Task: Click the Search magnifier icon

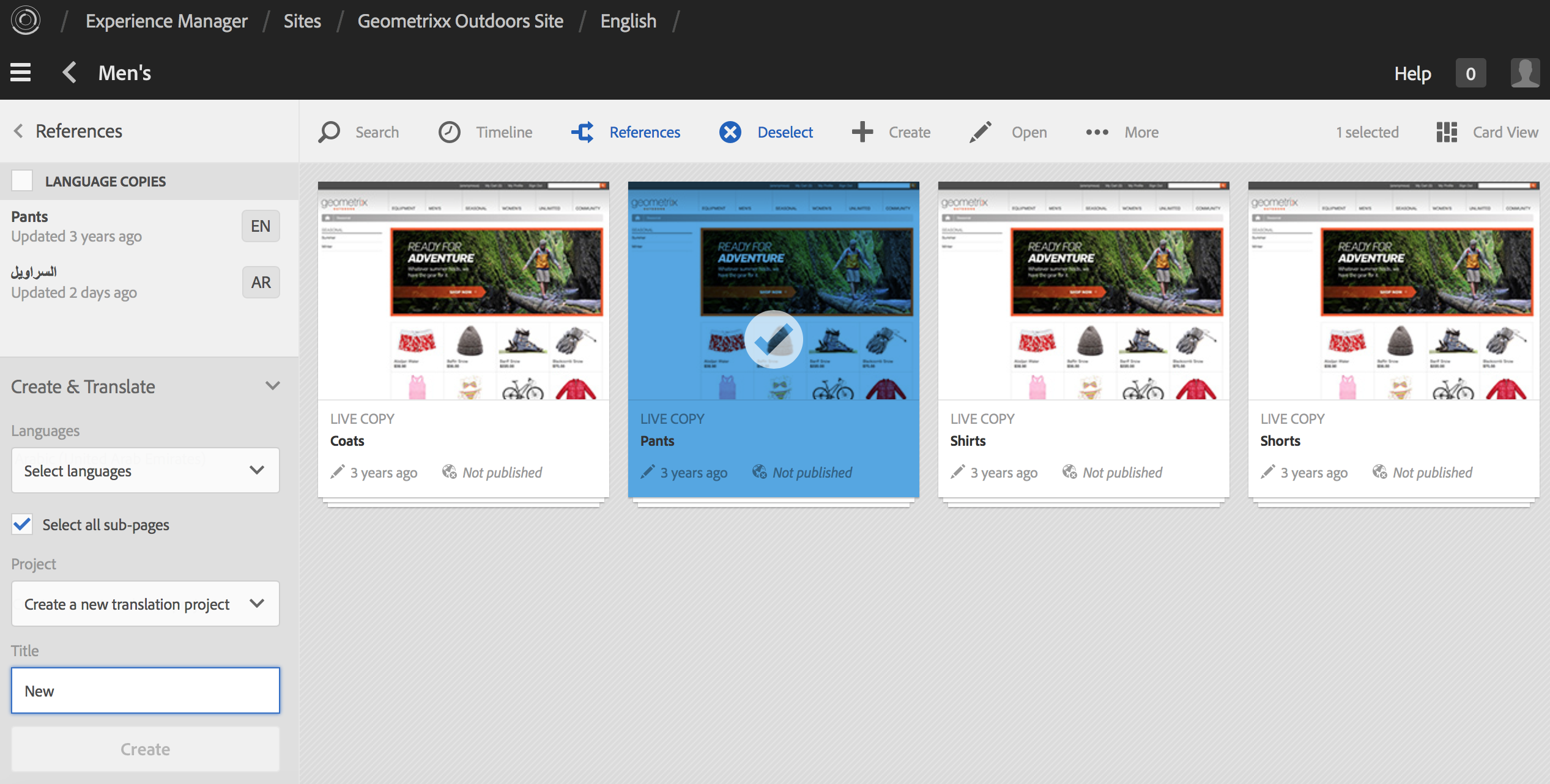Action: pos(329,132)
